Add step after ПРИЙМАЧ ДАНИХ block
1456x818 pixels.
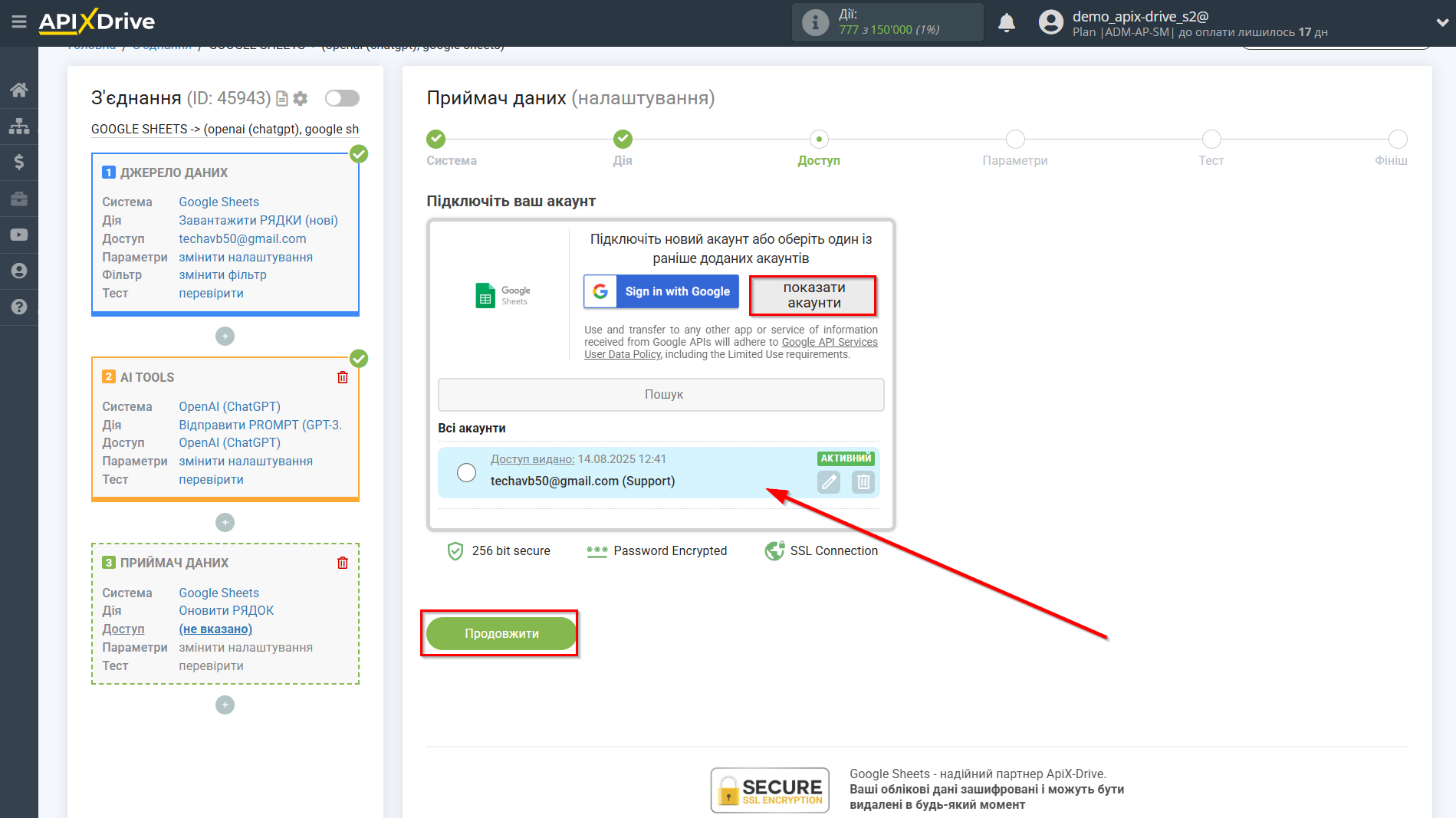(225, 705)
